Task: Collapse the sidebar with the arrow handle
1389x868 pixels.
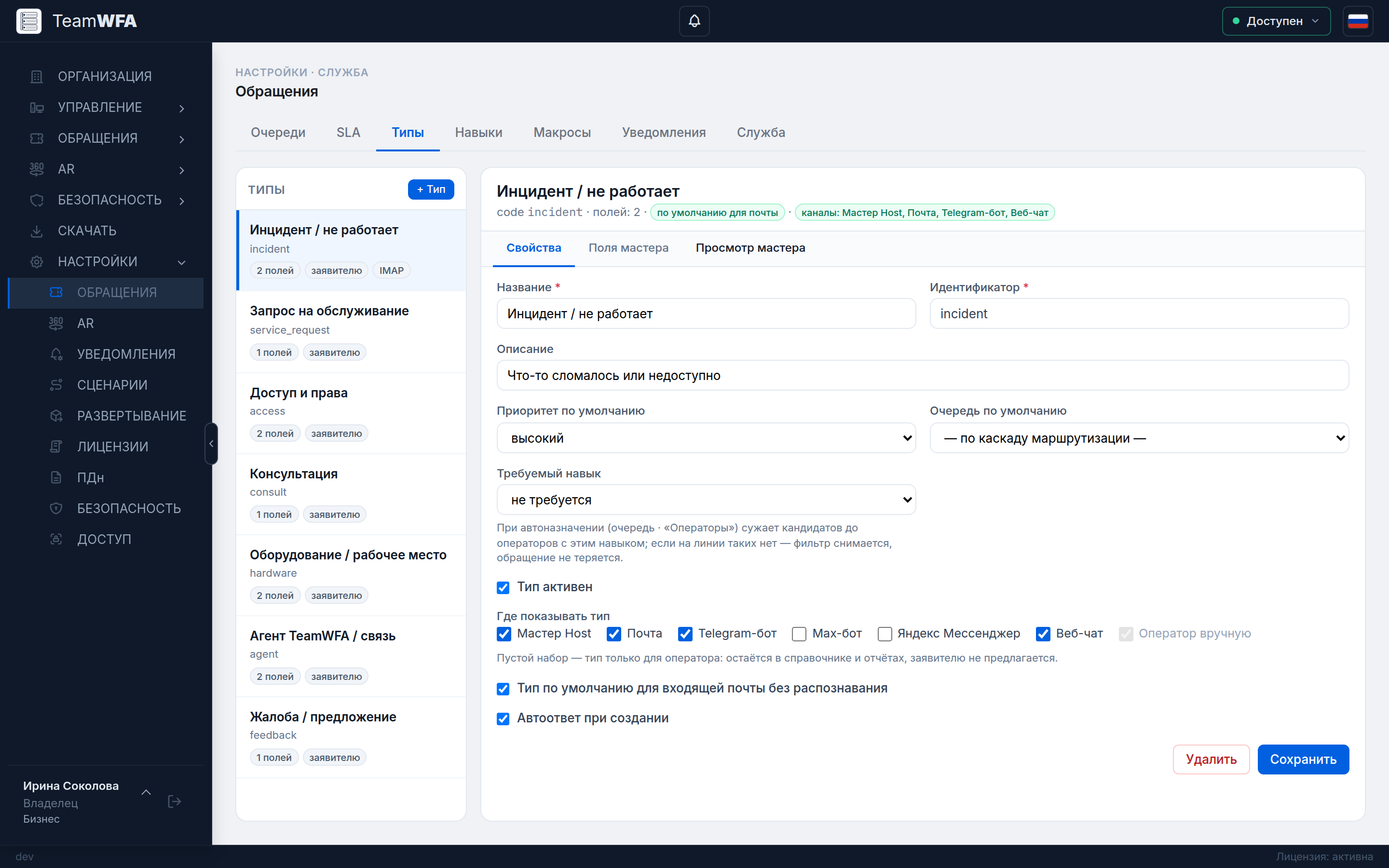Action: coord(211,444)
